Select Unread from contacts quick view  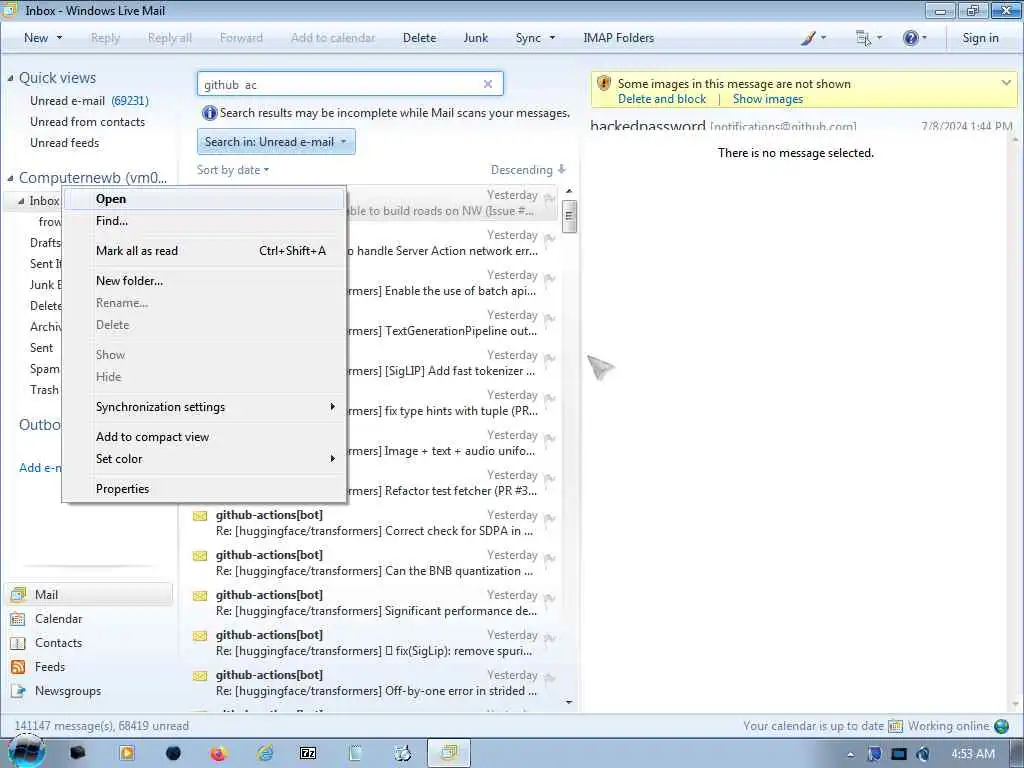pos(88,121)
